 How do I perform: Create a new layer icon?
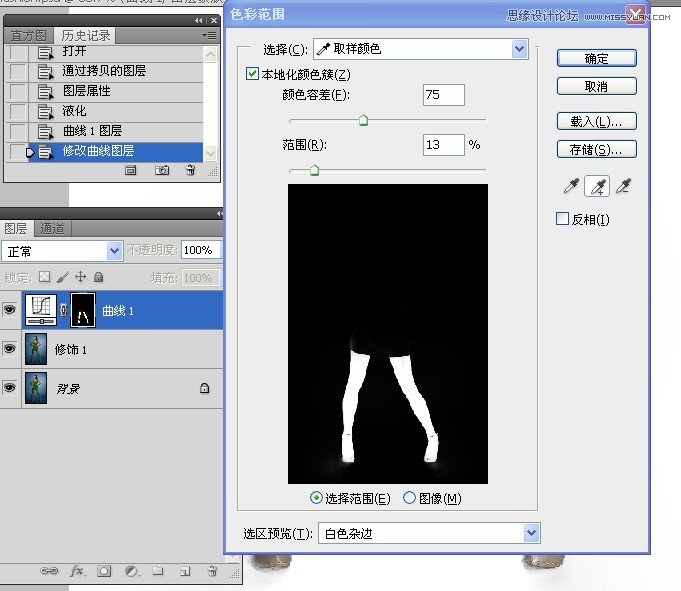pos(185,571)
